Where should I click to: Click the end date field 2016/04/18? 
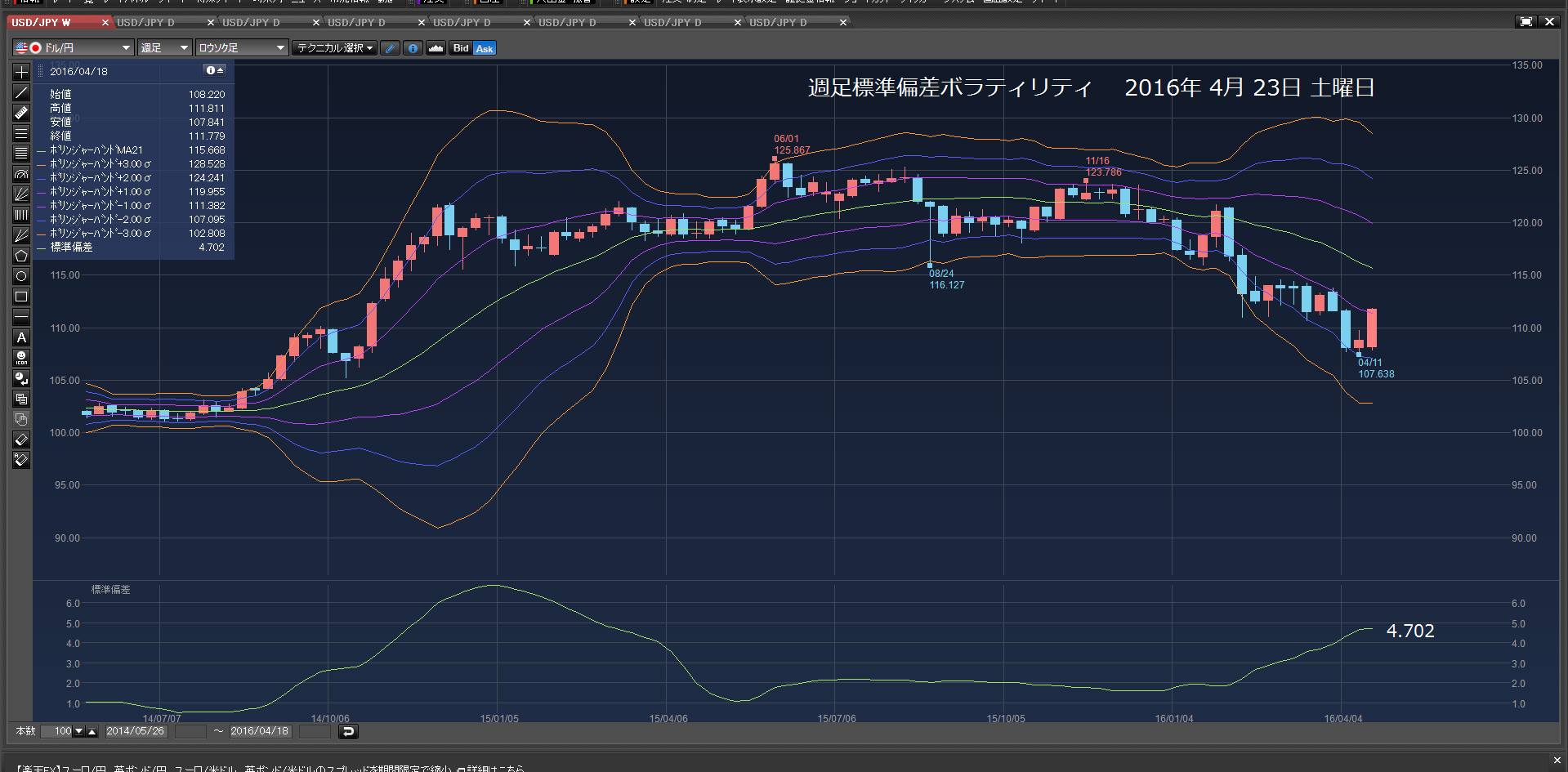pos(260,731)
